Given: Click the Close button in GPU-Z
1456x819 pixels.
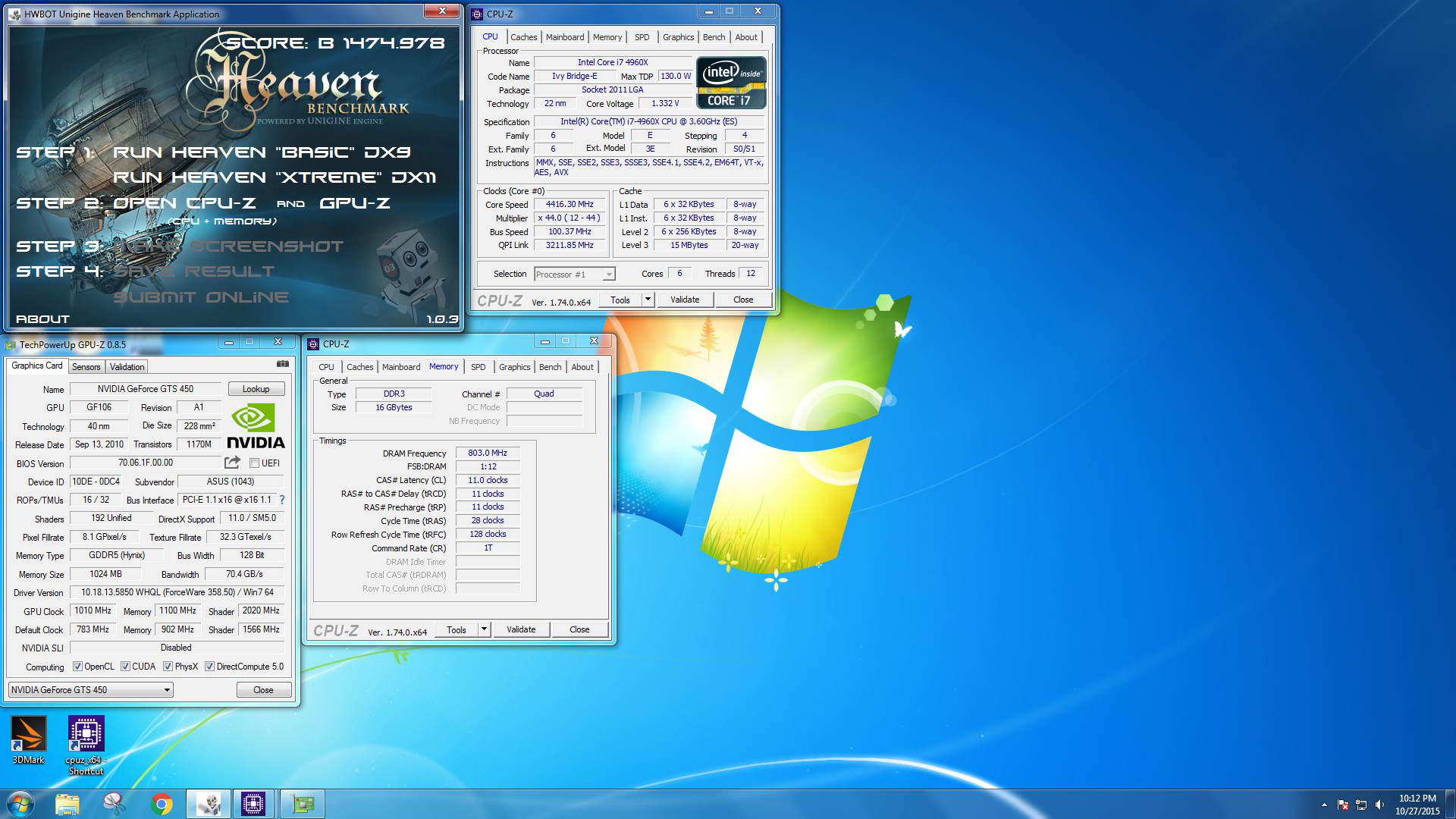Looking at the screenshot, I should [263, 690].
